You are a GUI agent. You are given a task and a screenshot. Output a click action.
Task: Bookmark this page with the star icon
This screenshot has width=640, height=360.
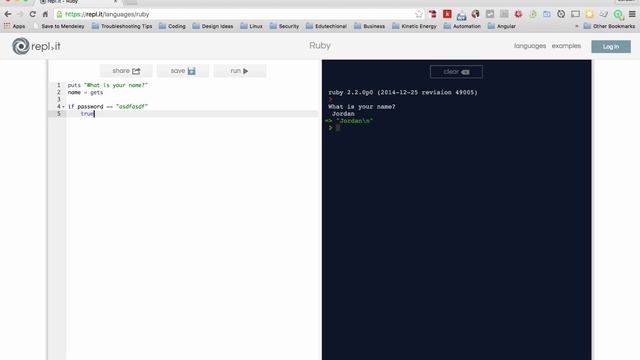tap(419, 14)
